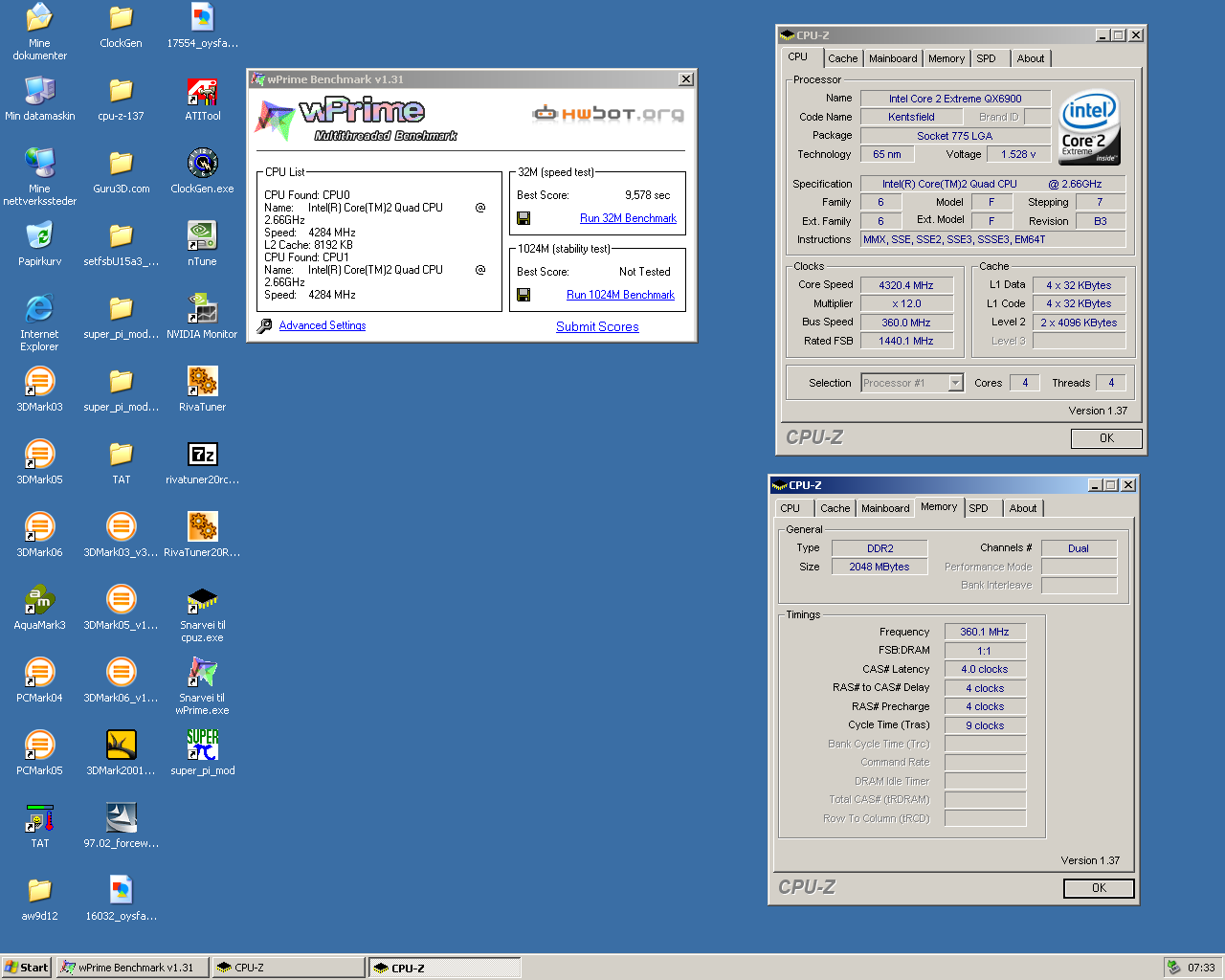This screenshot has width=1225, height=980.
Task: Open About tab in lower CPU-Z window
Action: (x=1023, y=508)
